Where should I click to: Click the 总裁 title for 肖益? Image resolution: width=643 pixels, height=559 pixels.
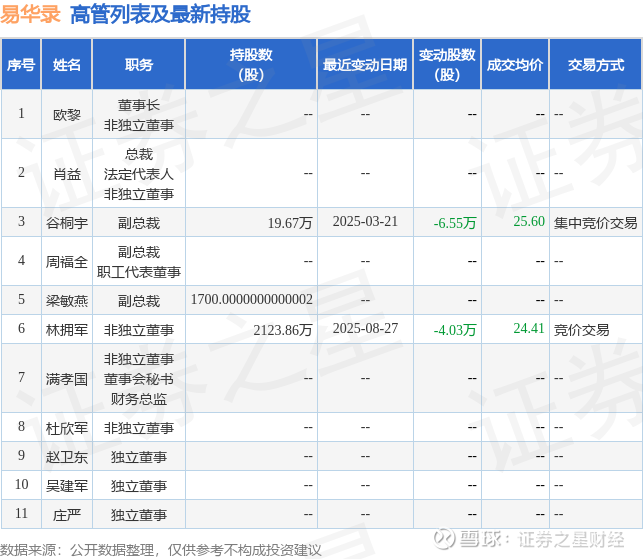(x=139, y=155)
